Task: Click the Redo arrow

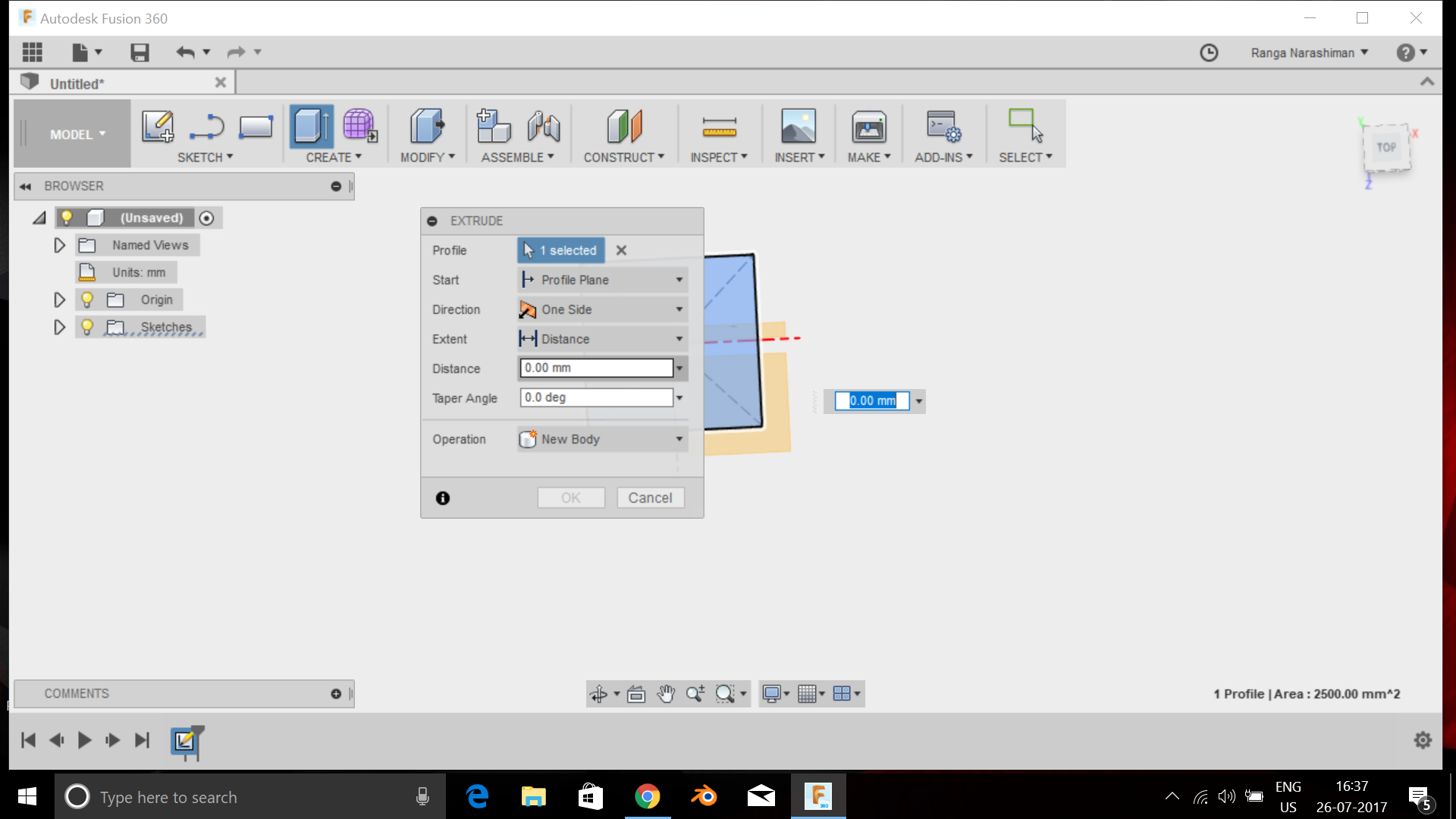Action: click(236, 52)
